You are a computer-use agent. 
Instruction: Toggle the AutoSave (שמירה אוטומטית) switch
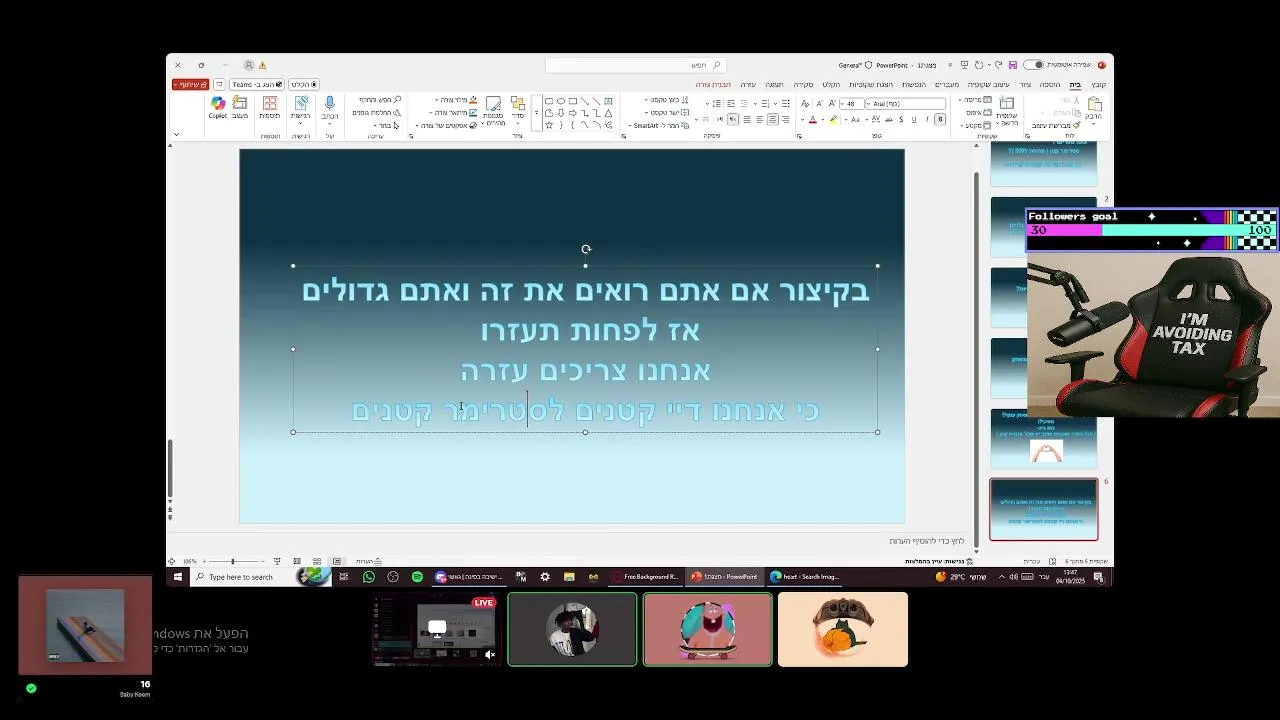pos(1033,65)
